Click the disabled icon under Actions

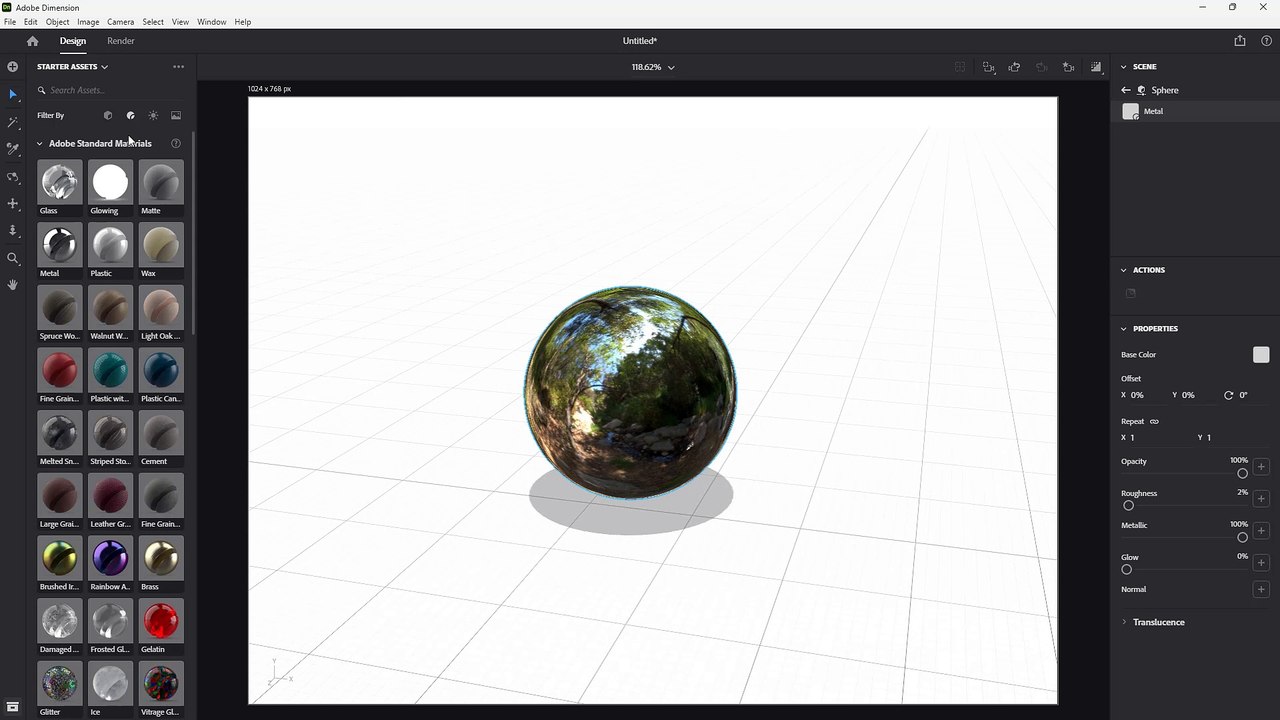pyautogui.click(x=1130, y=294)
